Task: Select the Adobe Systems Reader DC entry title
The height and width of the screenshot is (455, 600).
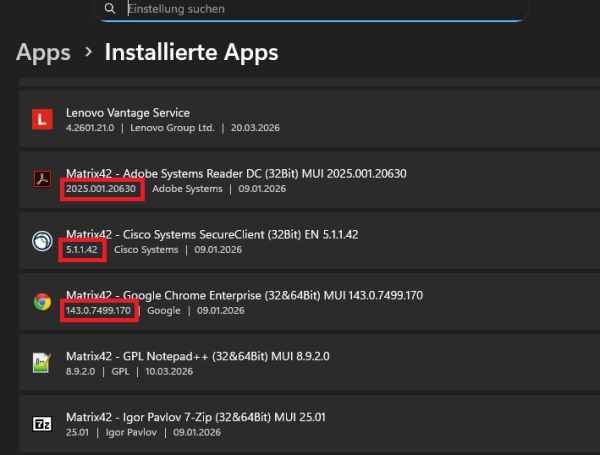Action: pos(236,173)
